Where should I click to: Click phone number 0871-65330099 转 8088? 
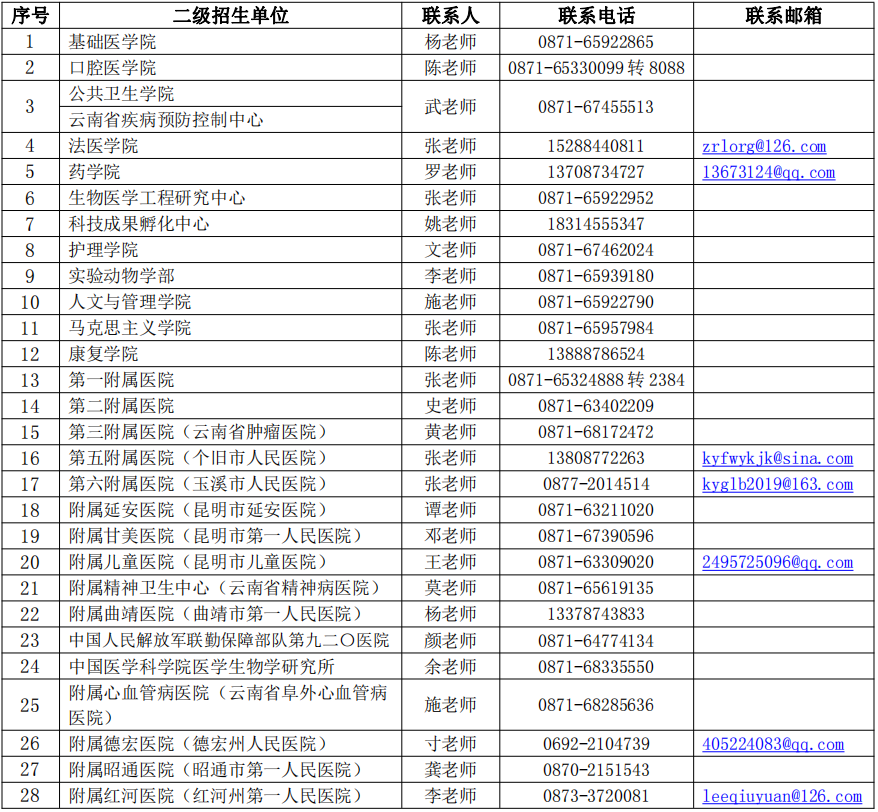coord(596,68)
